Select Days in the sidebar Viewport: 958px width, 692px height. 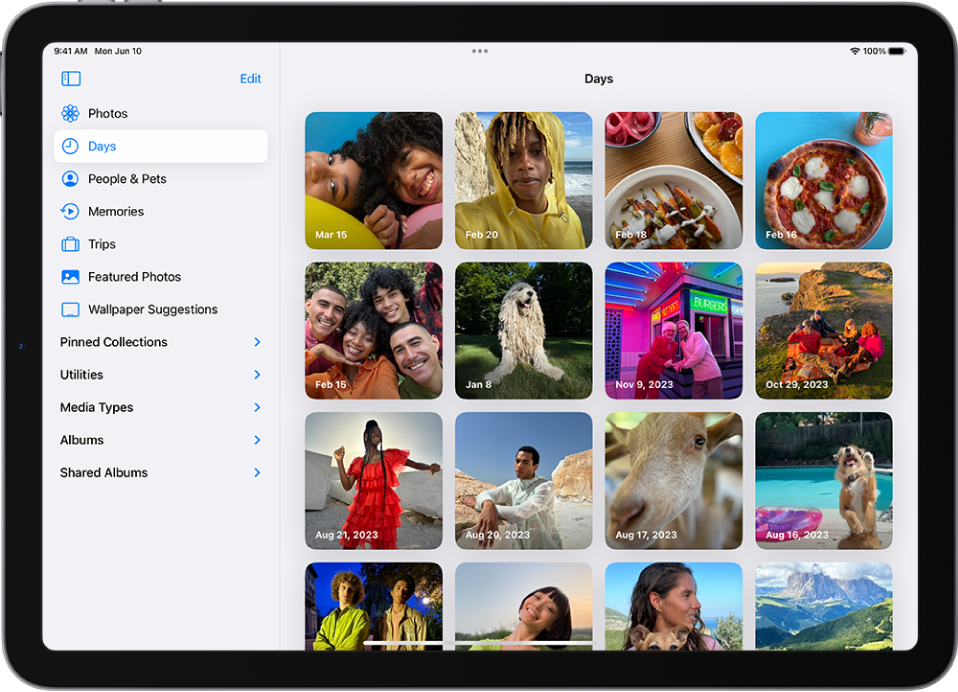[101, 145]
